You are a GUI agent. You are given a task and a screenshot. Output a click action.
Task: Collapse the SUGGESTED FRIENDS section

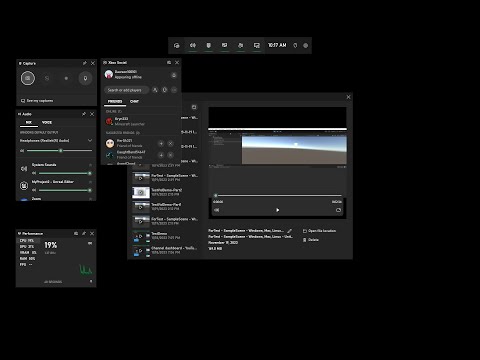tap(123, 133)
